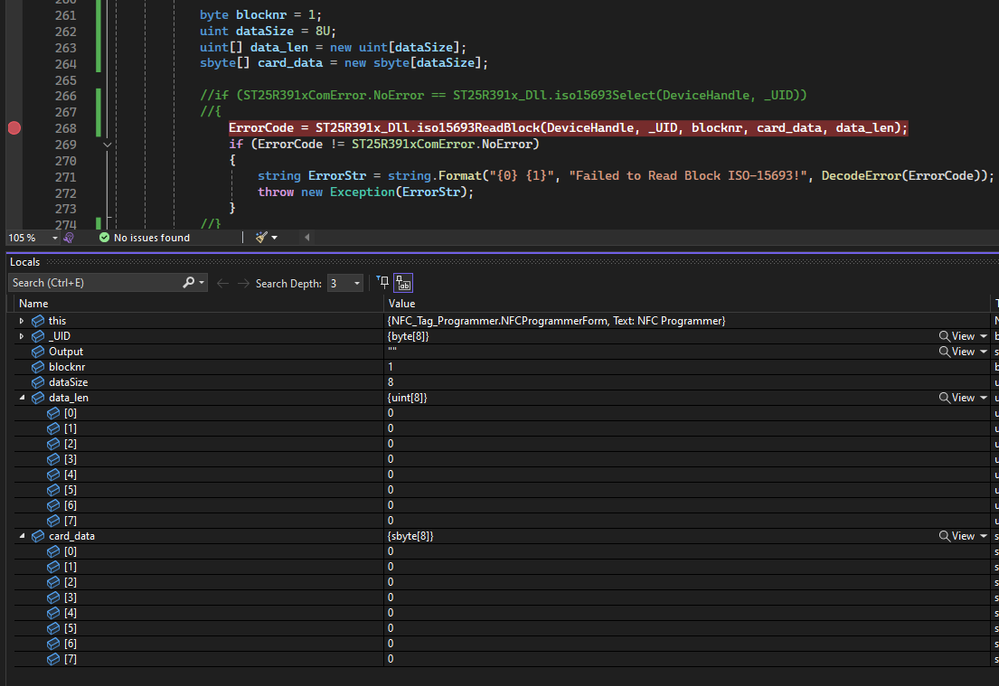Toggle the breakpoint on line 268

(14, 128)
